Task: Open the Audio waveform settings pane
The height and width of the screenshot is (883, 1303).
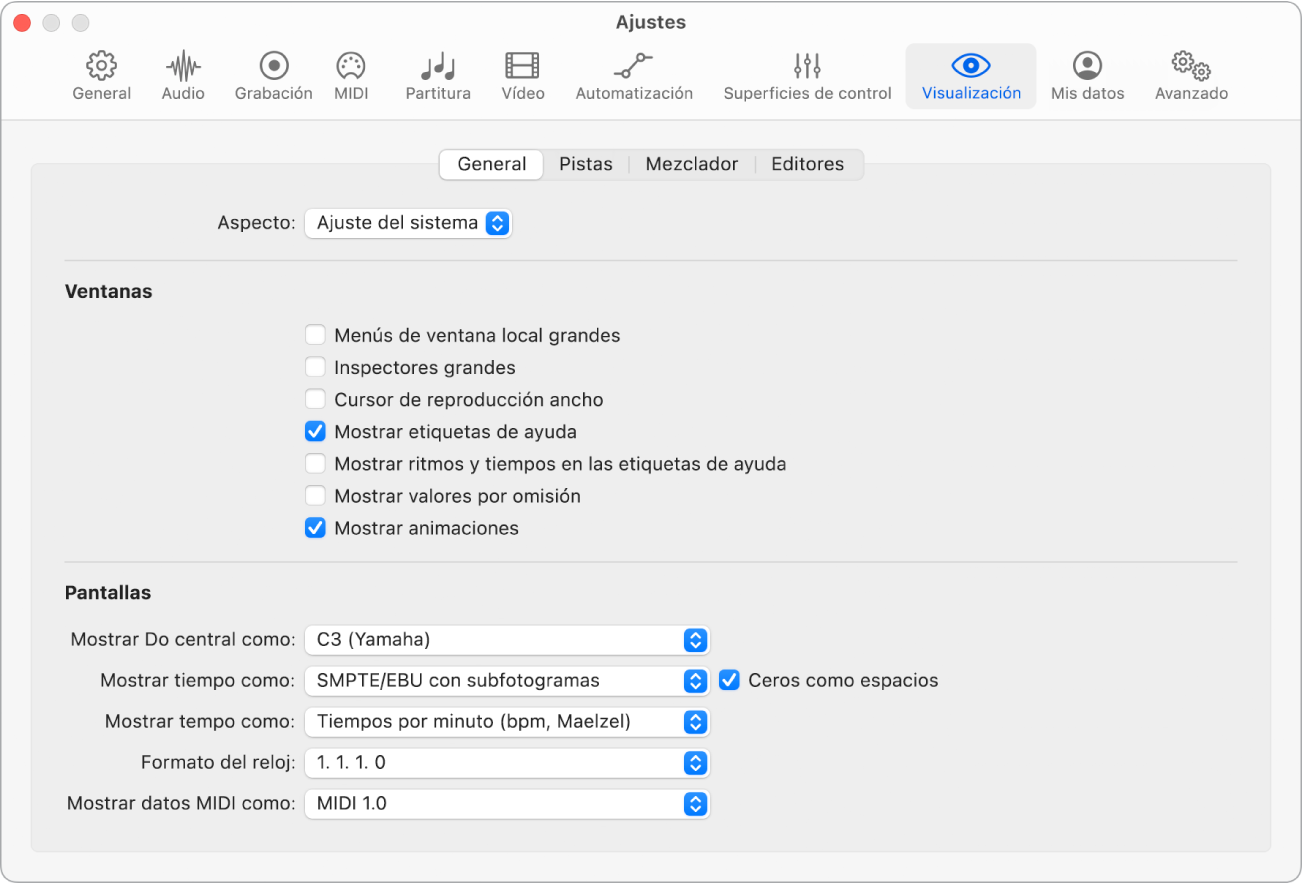Action: coord(183,77)
